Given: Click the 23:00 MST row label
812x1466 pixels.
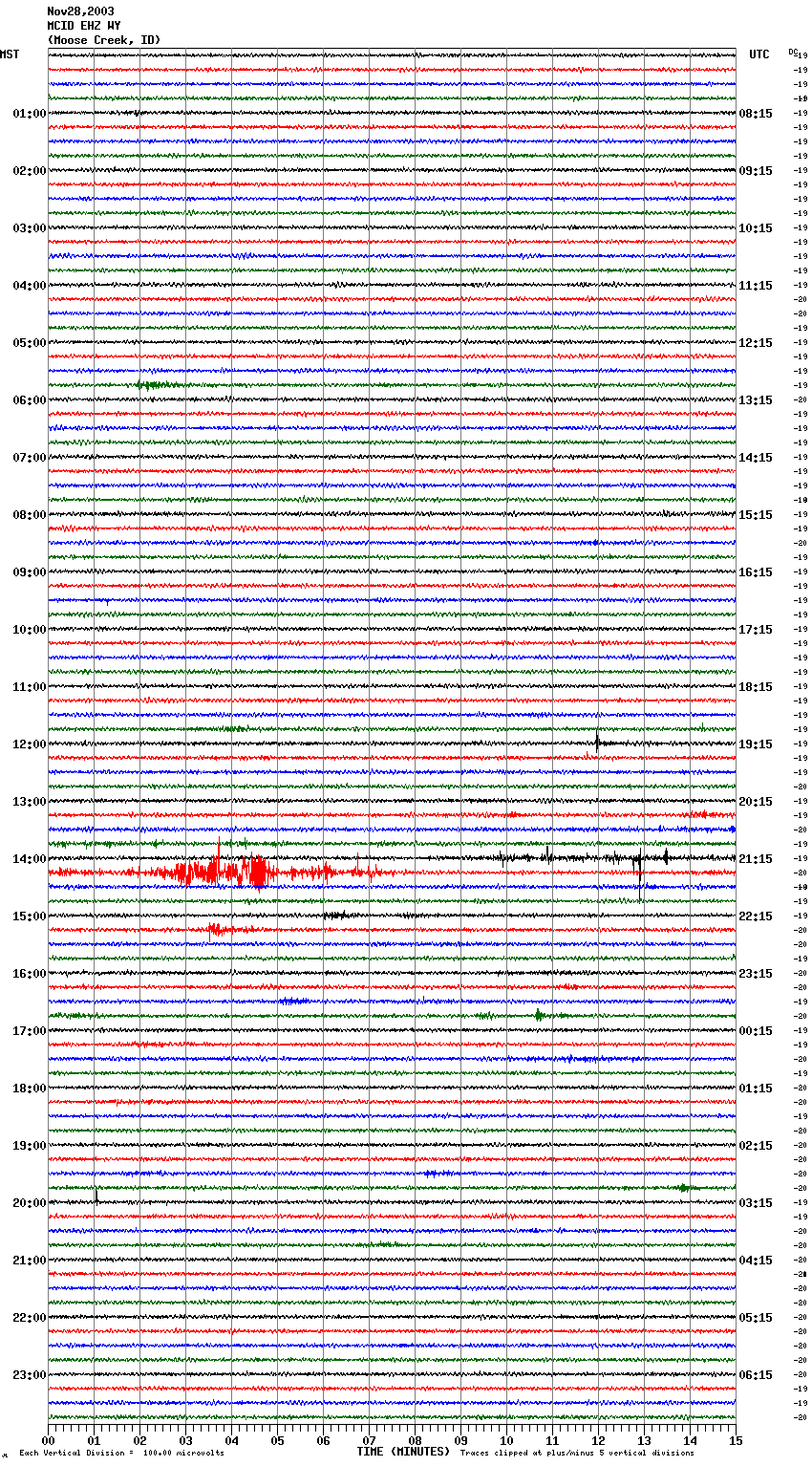Looking at the screenshot, I should point(29,1375).
